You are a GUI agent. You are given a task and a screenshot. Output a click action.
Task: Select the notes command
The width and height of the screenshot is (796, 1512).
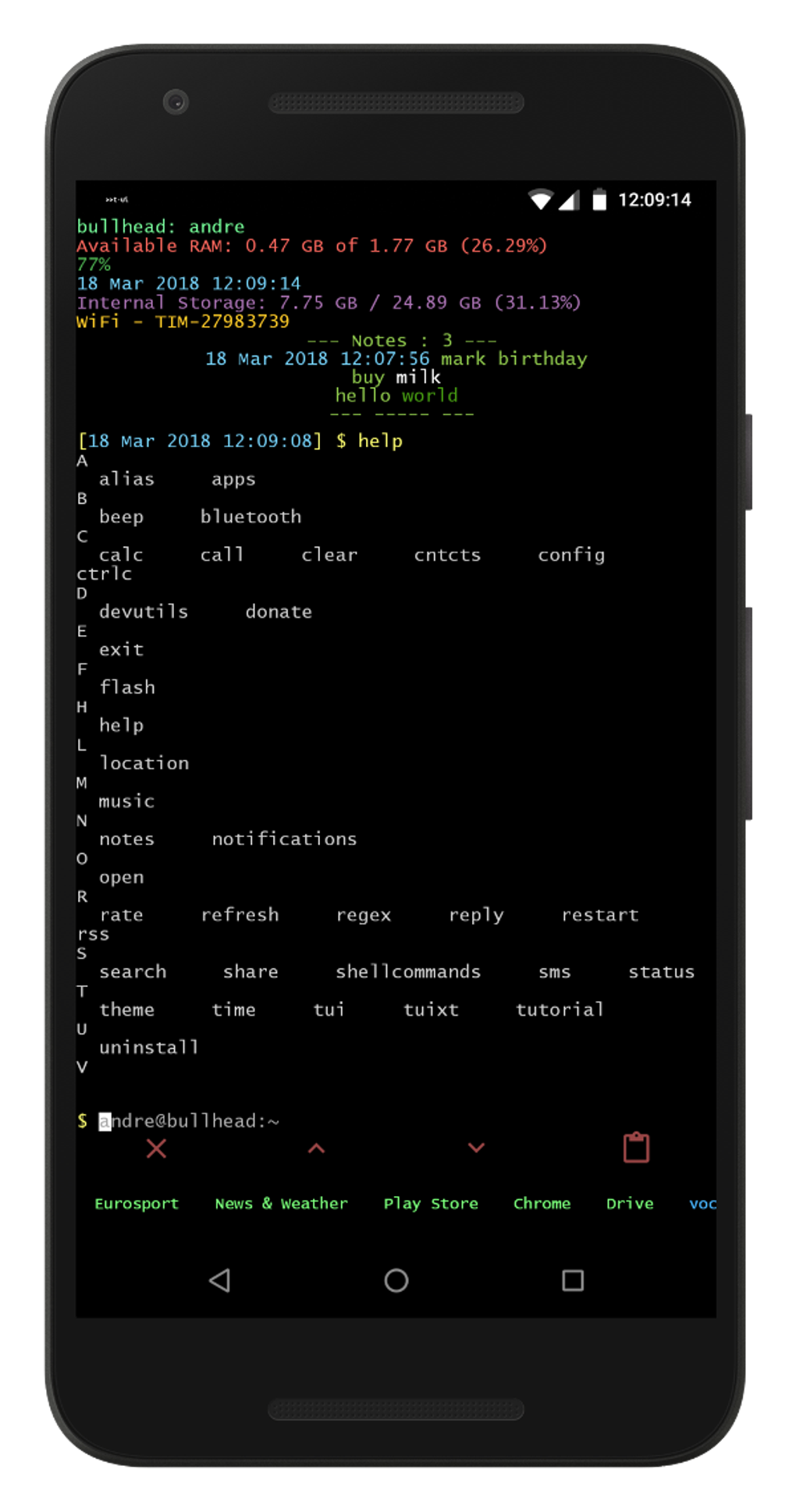(x=126, y=839)
